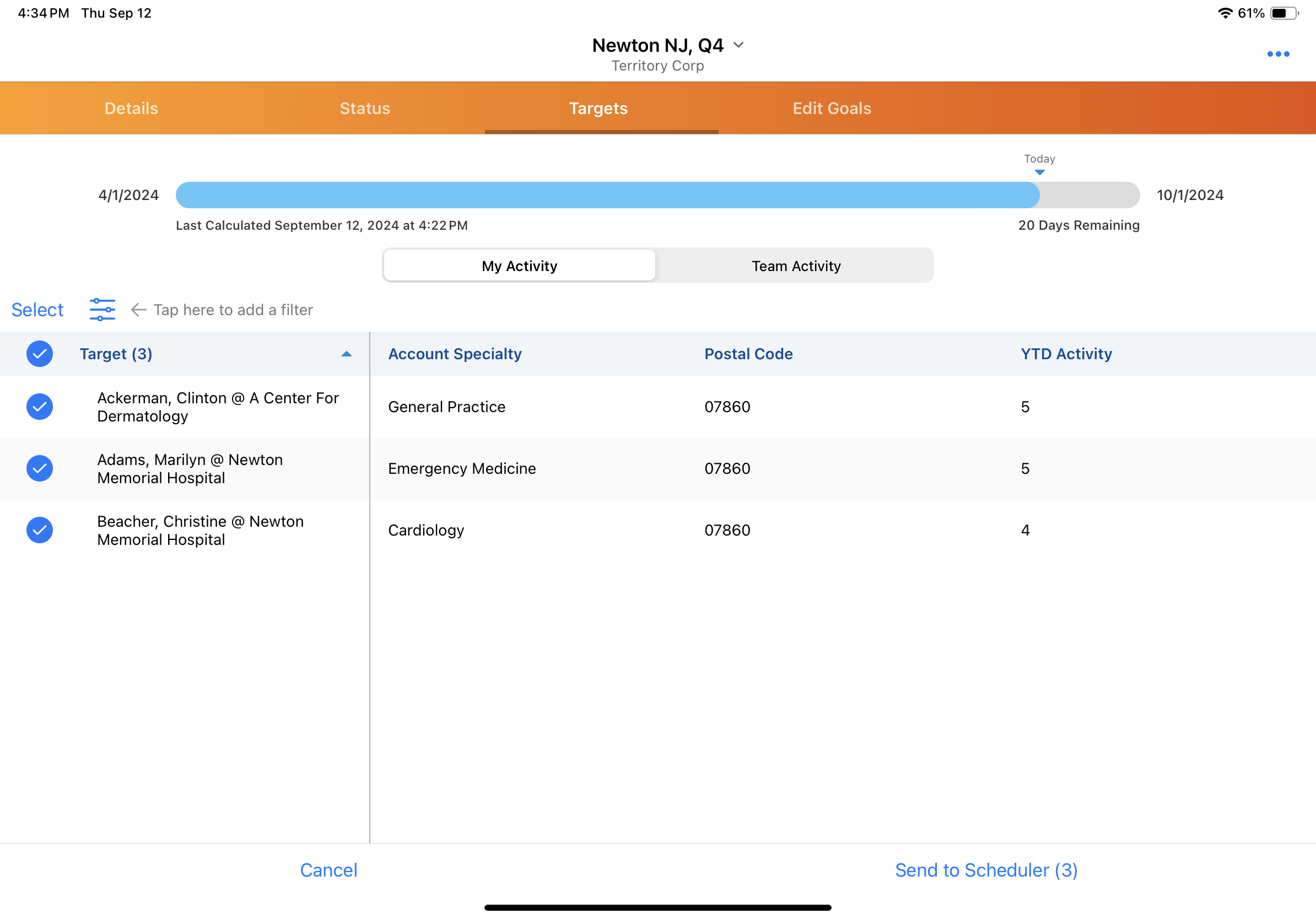The height and width of the screenshot is (919, 1316).
Task: Tap Send to Scheduler (3)
Action: click(x=986, y=870)
